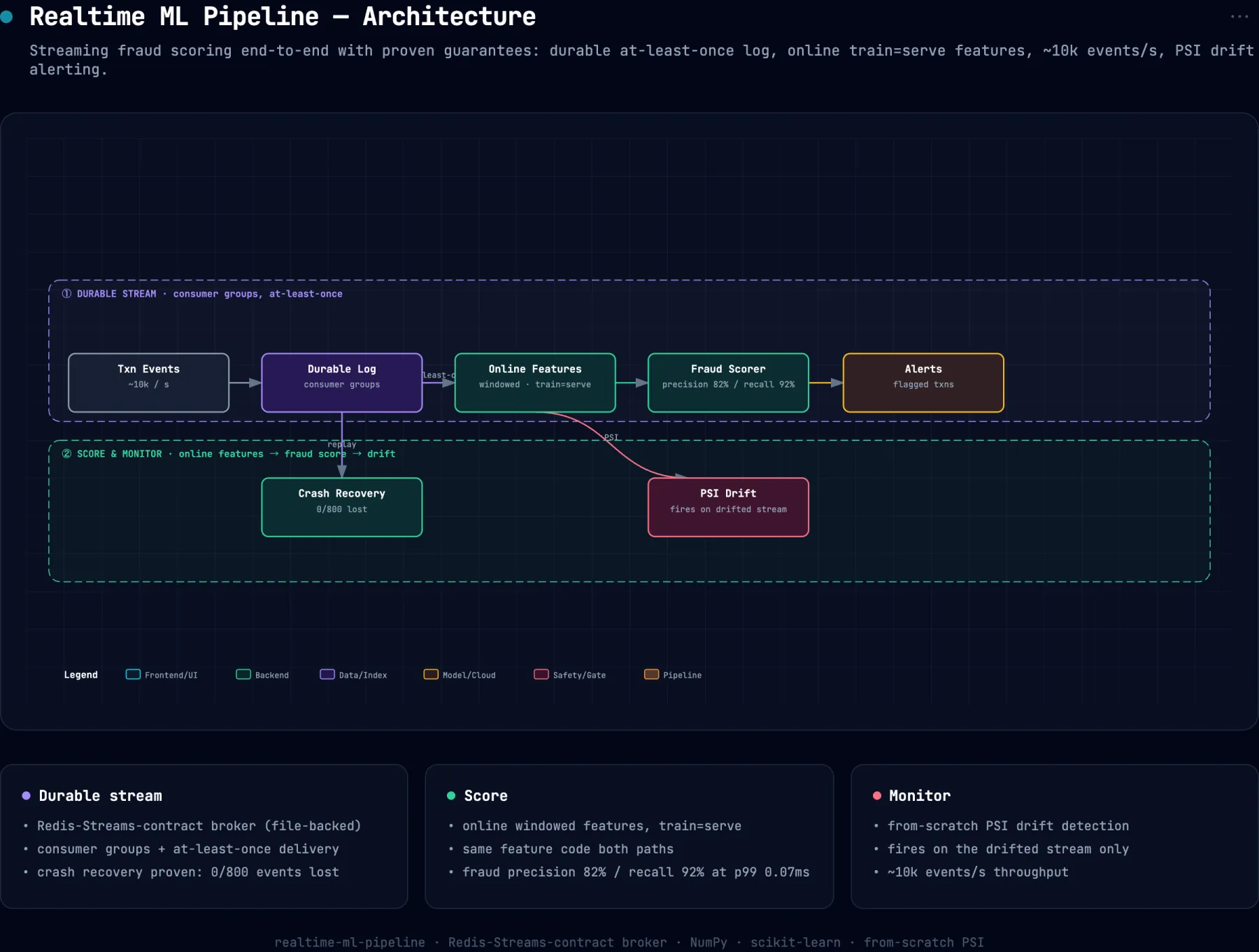1259x952 pixels.
Task: Click the 'replay' edge label
Action: [342, 444]
